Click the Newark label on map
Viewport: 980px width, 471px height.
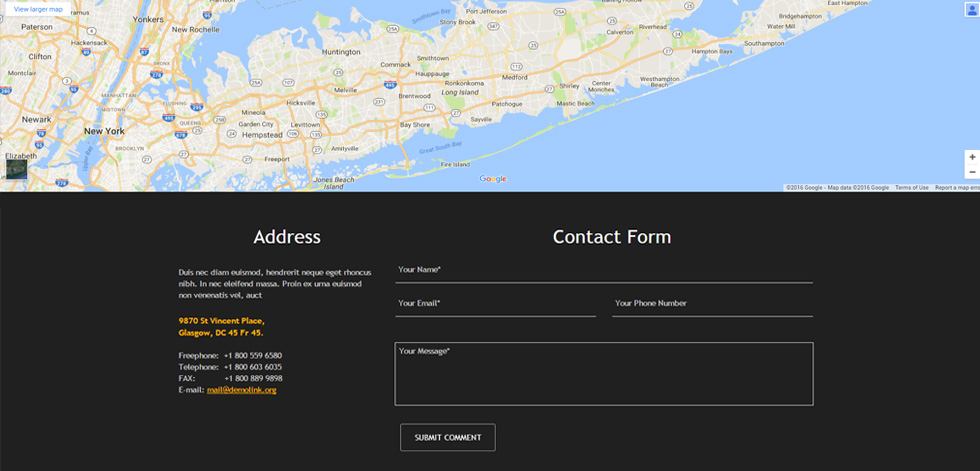pos(36,119)
